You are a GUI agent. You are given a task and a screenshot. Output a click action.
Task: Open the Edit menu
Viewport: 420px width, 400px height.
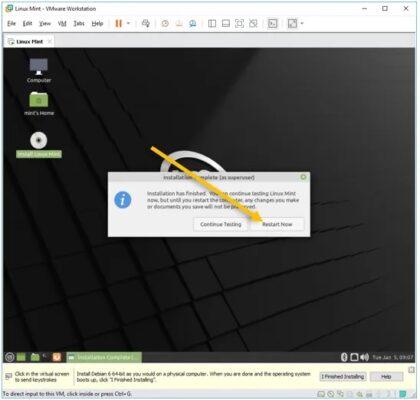27,23
